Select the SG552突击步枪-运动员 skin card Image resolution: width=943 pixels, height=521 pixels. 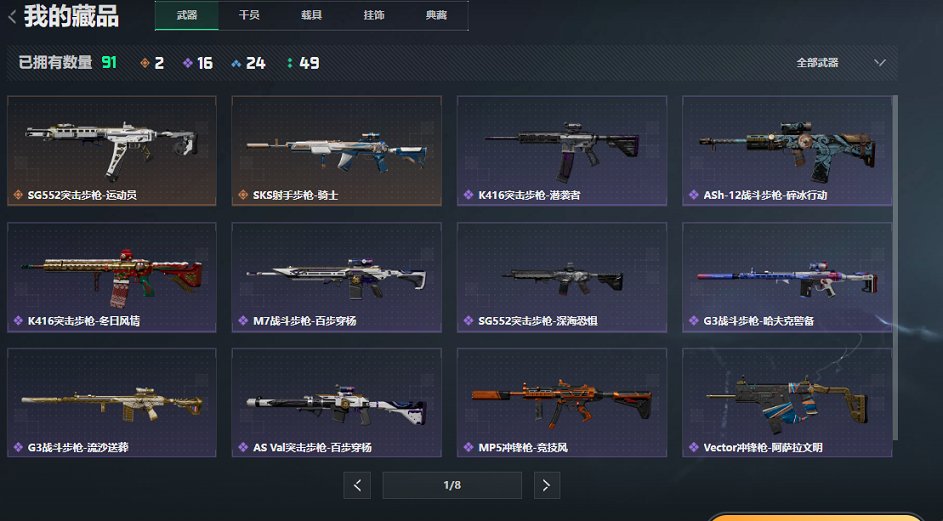click(x=112, y=151)
